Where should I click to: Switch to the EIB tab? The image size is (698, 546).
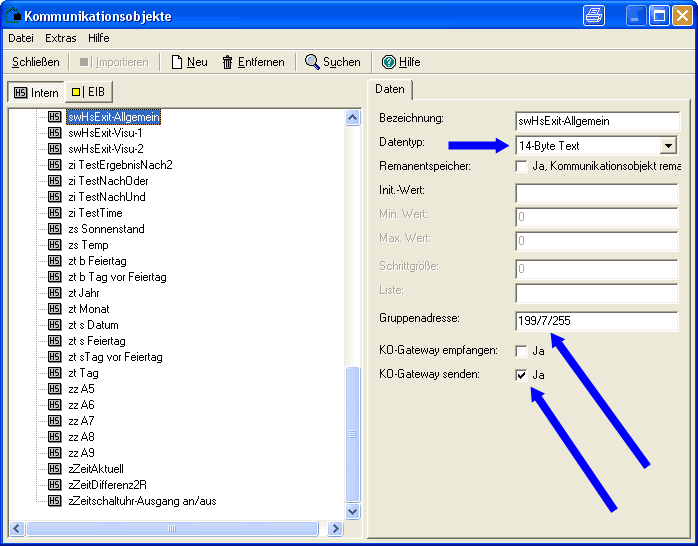pyautogui.click(x=88, y=92)
